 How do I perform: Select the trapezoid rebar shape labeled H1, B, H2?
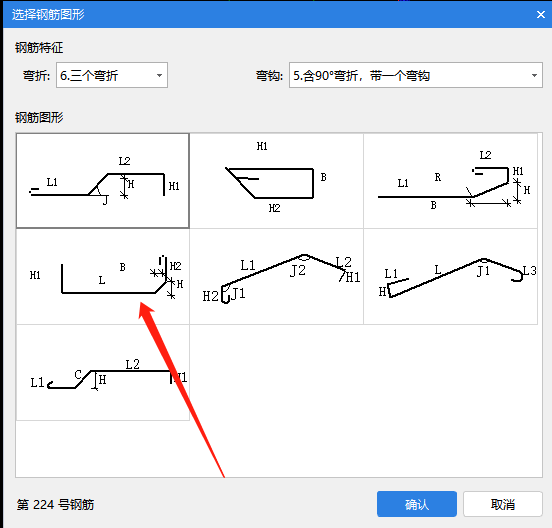[x=276, y=181]
